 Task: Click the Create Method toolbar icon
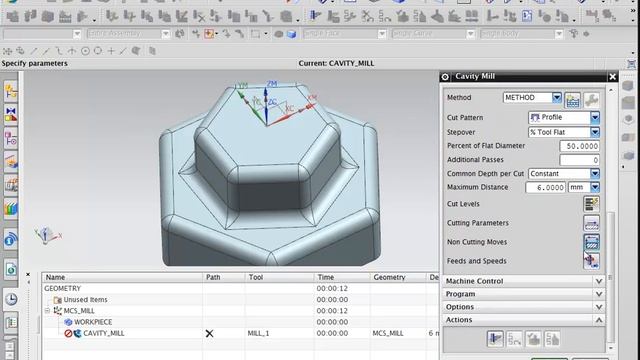click(x=65, y=17)
